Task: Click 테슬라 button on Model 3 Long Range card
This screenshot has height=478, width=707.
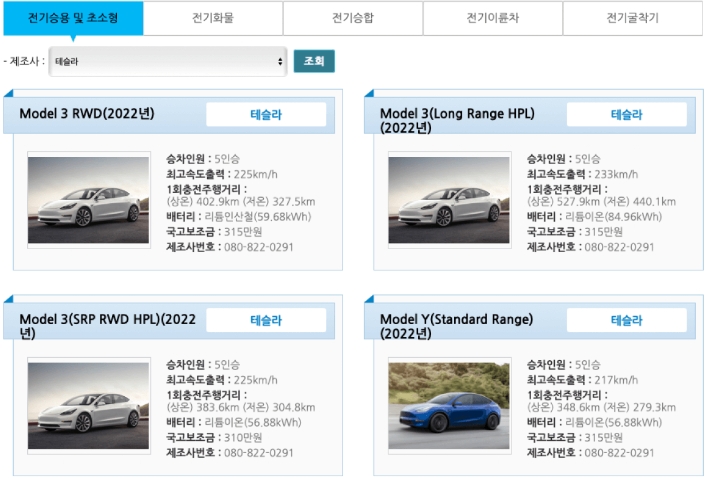Action: [627, 115]
